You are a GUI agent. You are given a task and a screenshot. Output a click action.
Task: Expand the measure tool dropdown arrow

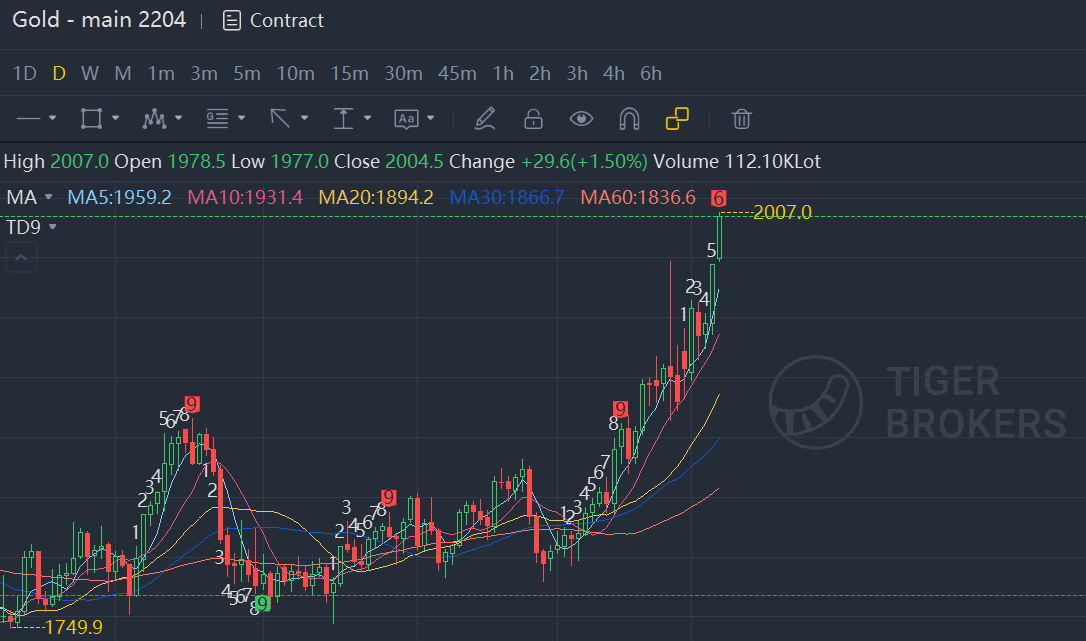tap(368, 118)
